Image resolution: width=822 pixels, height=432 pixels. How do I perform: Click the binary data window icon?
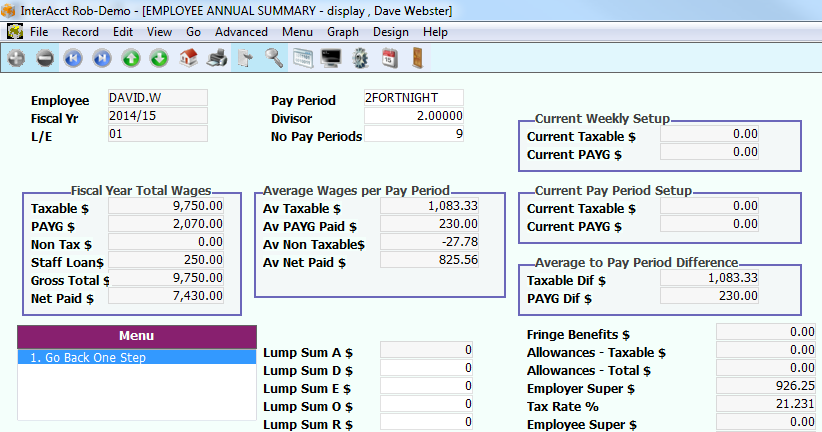point(302,58)
